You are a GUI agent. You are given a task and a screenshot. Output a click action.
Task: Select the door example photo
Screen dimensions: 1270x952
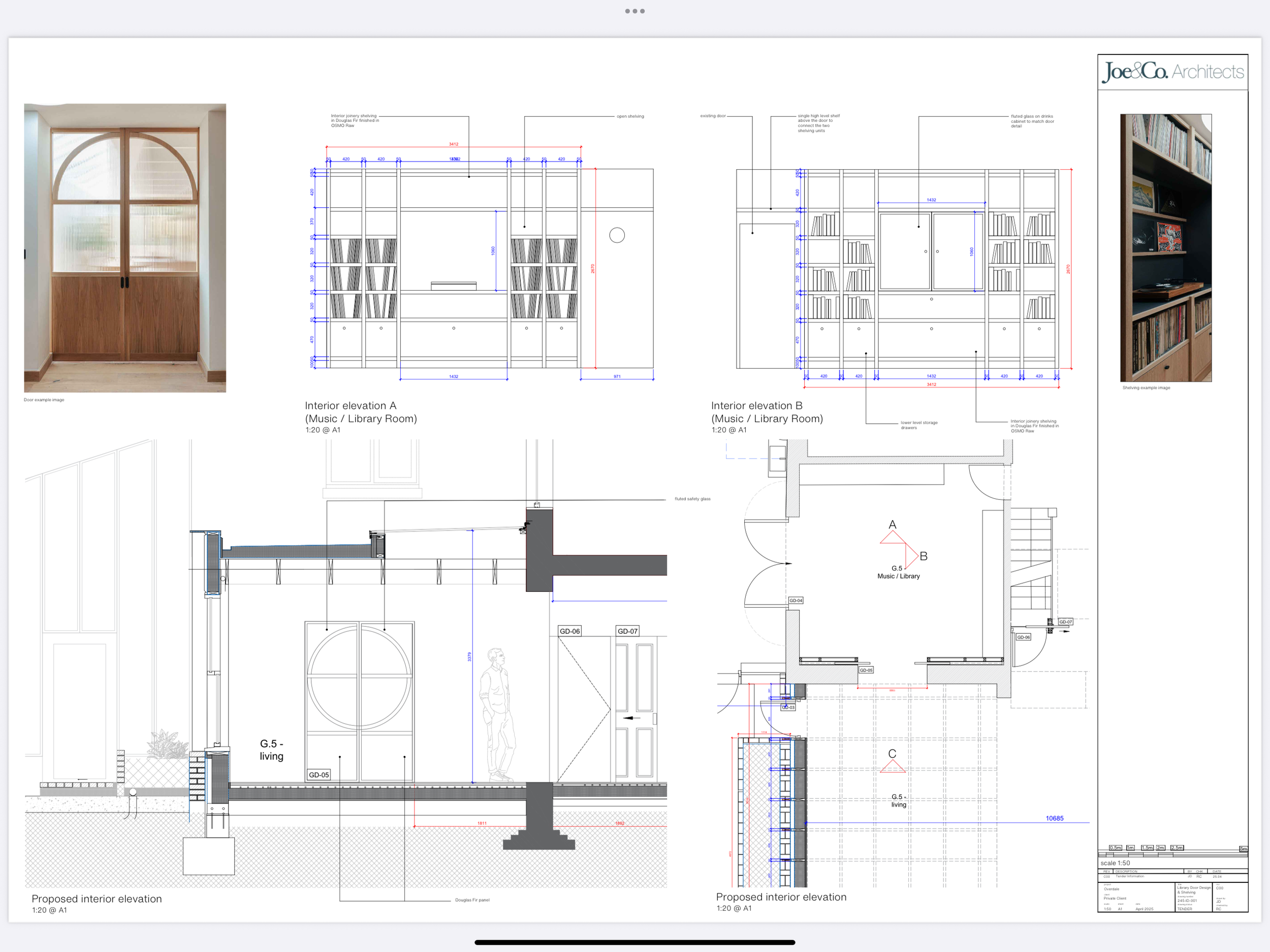point(125,247)
